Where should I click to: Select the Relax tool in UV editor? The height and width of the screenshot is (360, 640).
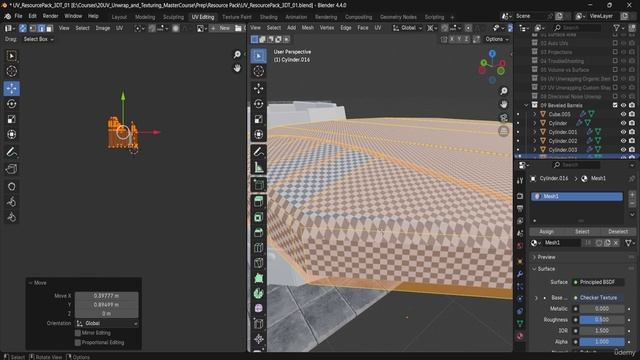tap(11, 202)
